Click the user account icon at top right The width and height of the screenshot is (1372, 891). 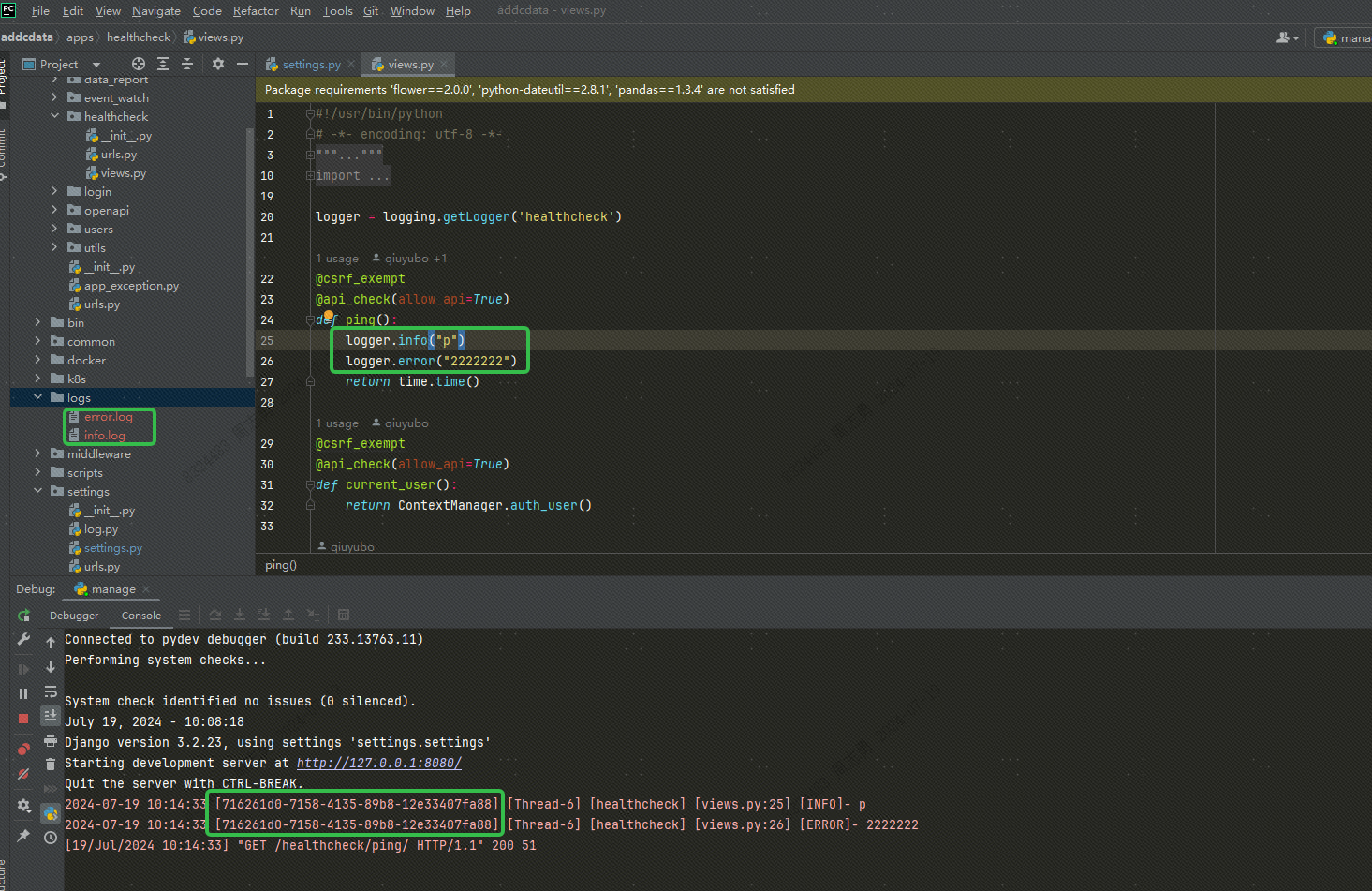tap(1288, 37)
